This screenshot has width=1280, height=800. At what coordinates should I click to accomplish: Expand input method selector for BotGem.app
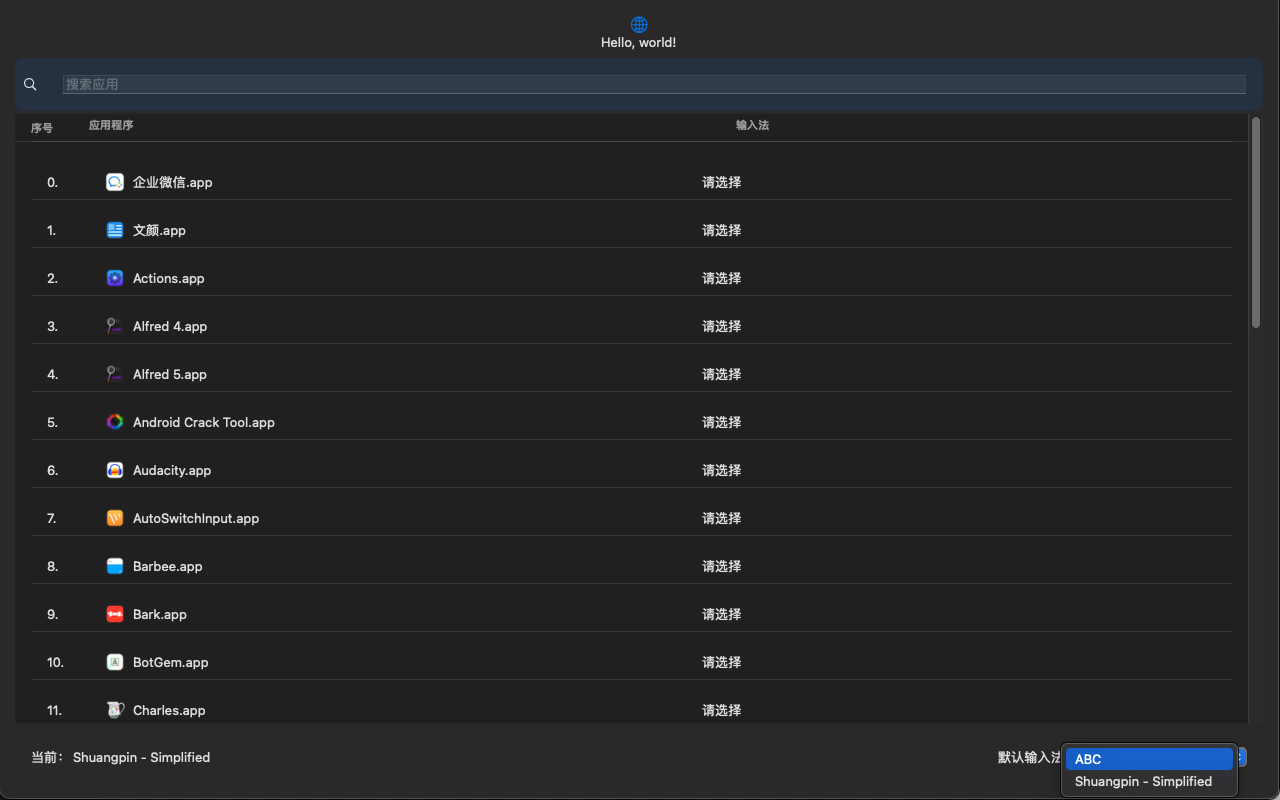[x=721, y=662]
